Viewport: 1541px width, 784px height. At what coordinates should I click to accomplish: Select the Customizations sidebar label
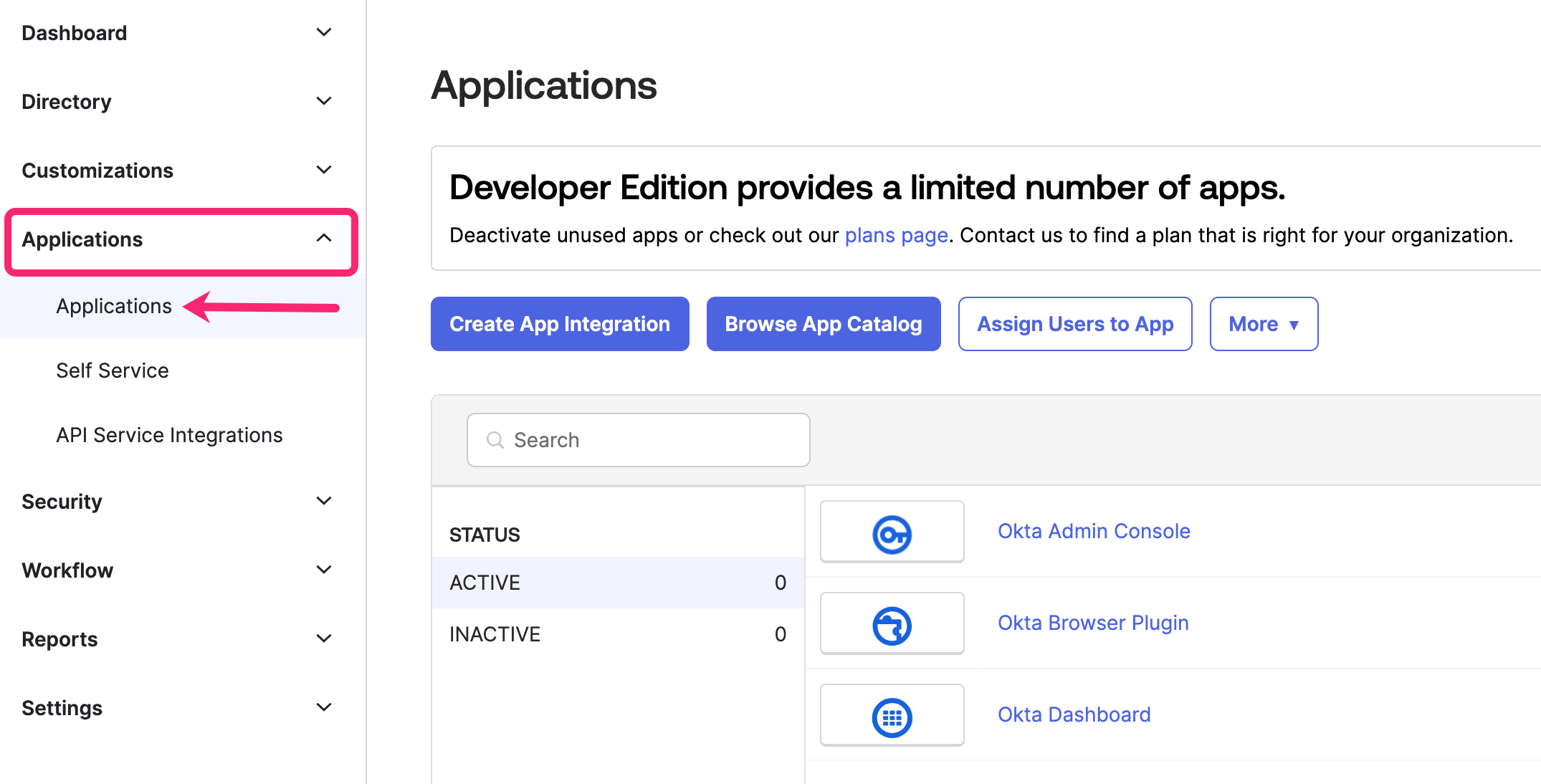click(97, 171)
